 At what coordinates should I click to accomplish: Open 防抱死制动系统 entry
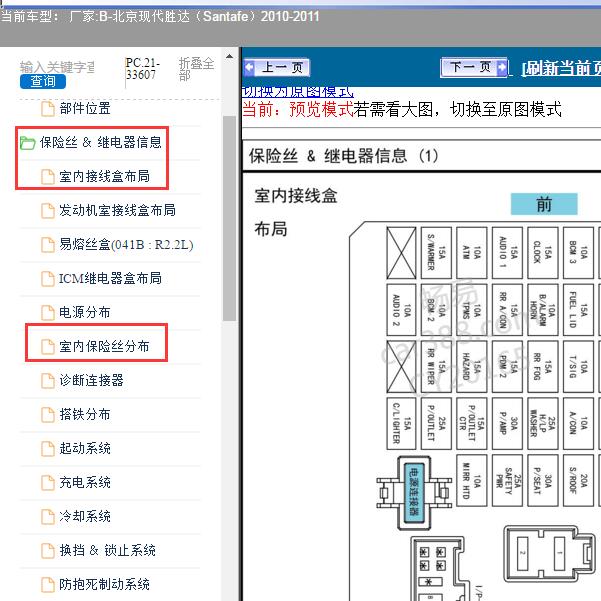[104, 584]
